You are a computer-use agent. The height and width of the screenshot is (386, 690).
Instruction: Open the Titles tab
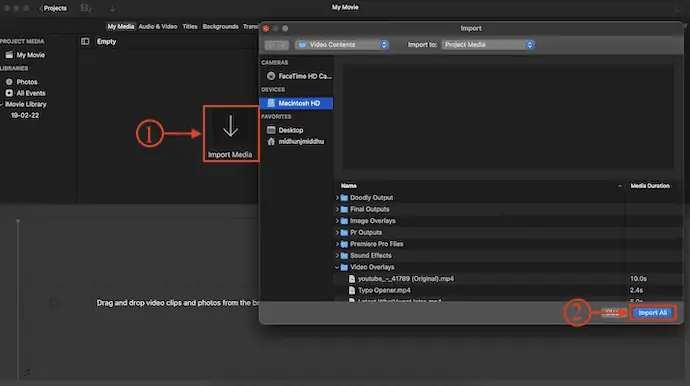click(190, 26)
